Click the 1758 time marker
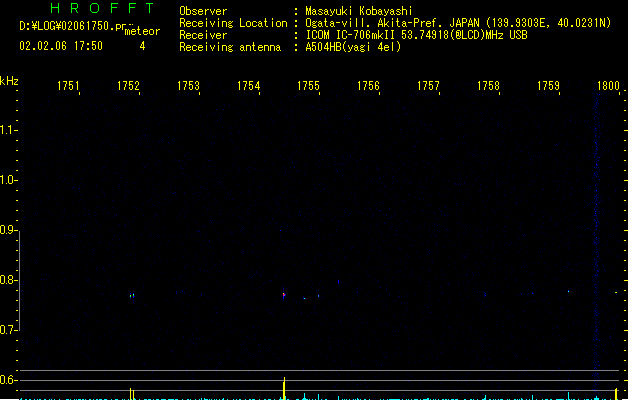The height and width of the screenshot is (400, 629). click(488, 86)
